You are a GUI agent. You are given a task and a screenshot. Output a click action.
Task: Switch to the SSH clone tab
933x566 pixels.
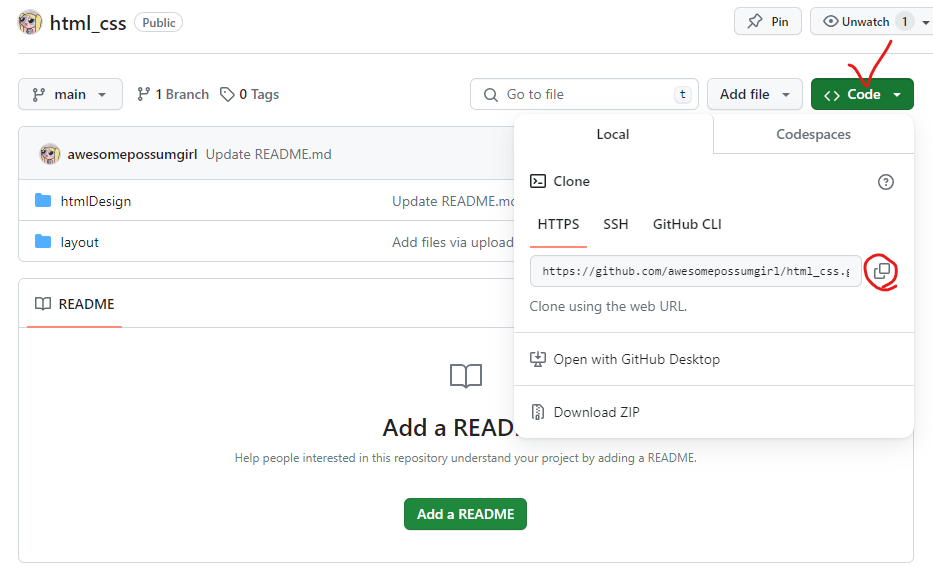point(616,224)
